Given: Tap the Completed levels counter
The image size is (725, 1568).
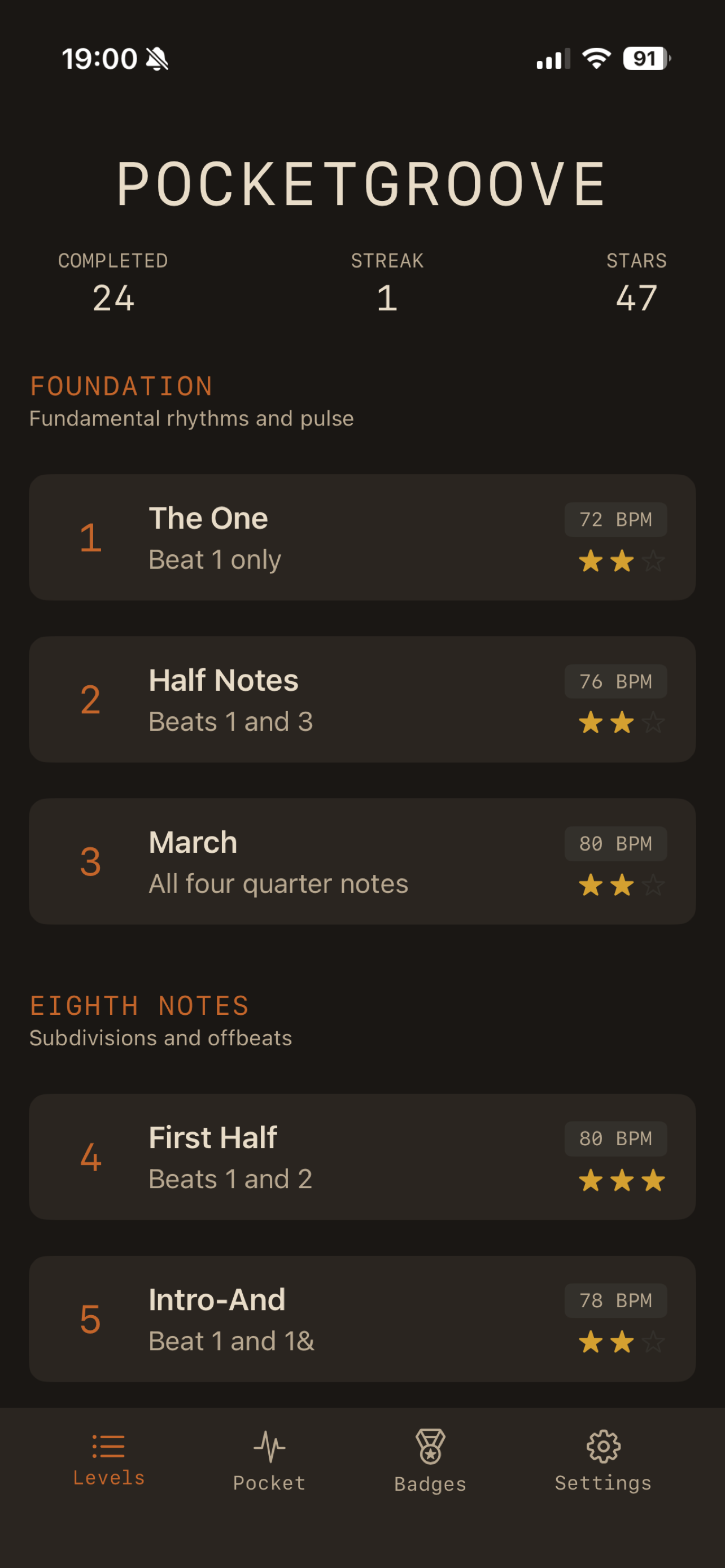Looking at the screenshot, I should pyautogui.click(x=113, y=284).
